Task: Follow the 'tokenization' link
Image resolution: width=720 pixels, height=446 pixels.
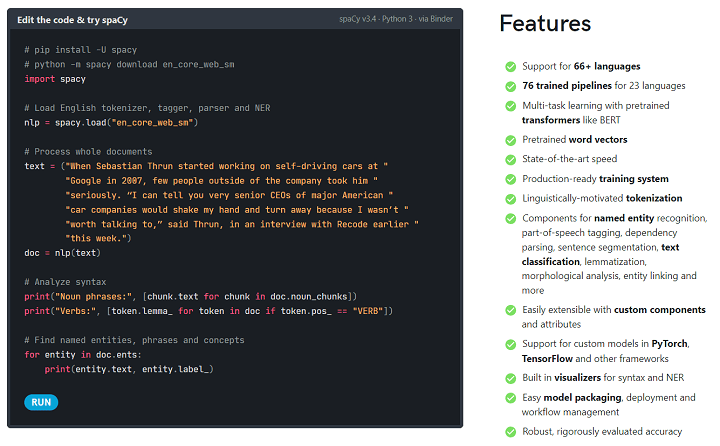Action: pos(654,198)
